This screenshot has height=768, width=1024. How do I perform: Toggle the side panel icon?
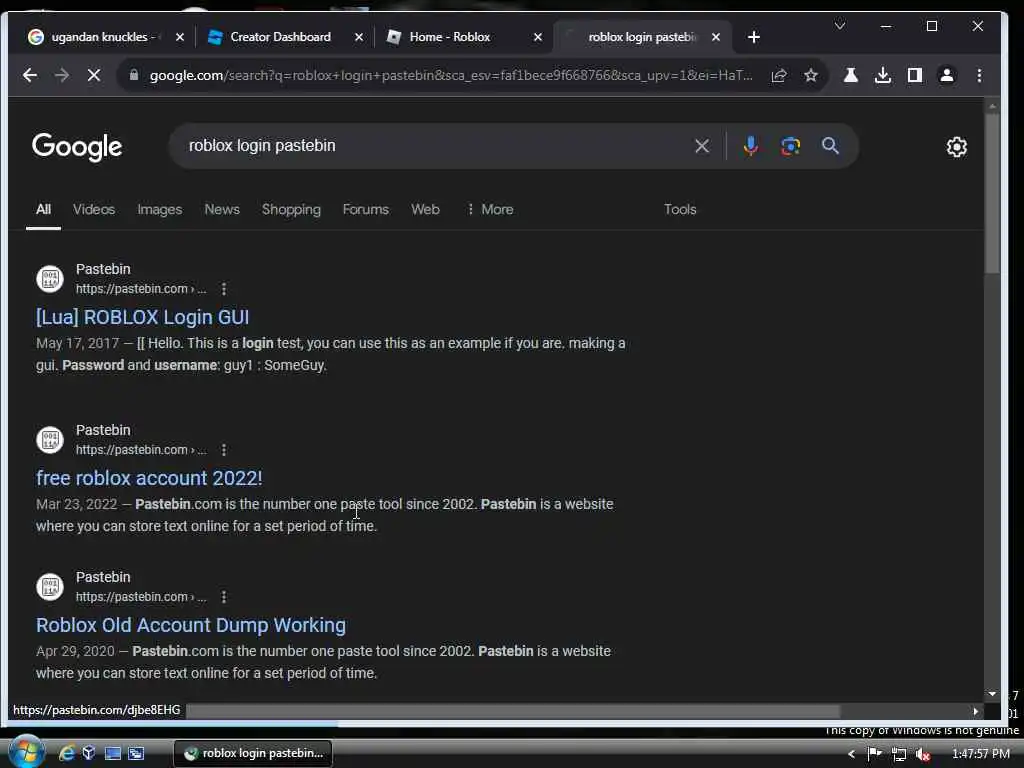point(914,75)
